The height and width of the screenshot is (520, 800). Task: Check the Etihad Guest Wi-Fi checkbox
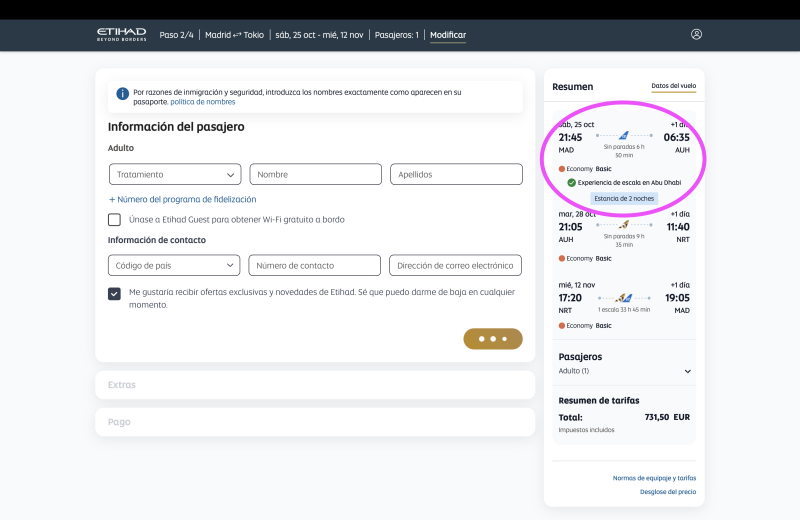(115, 219)
